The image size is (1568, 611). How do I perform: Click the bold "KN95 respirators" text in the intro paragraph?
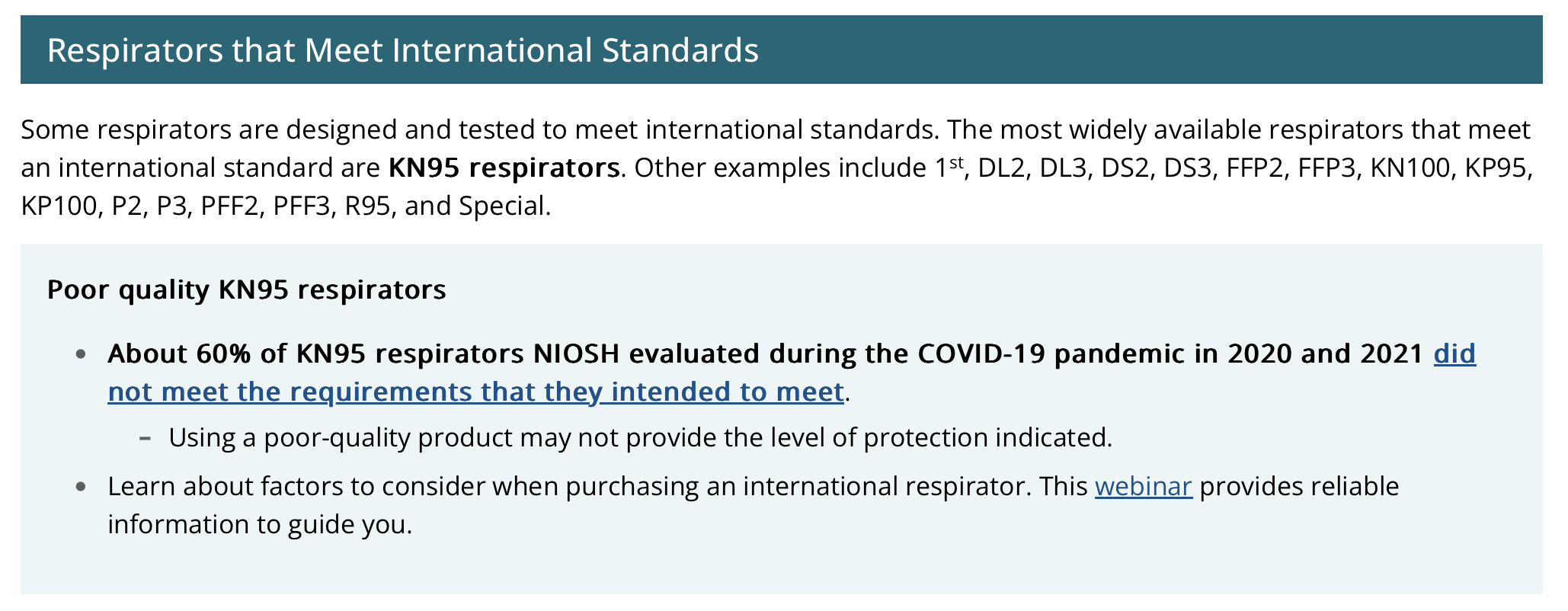tap(504, 168)
